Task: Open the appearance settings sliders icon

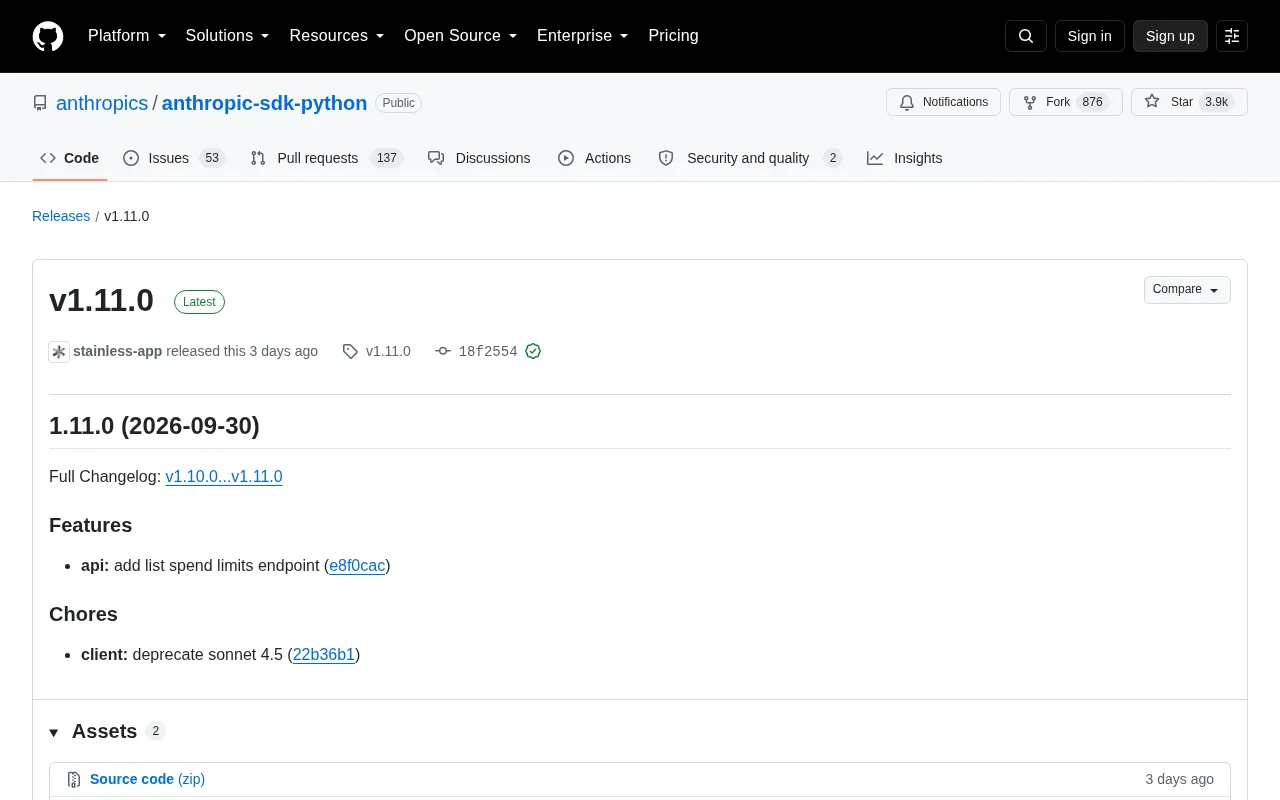Action: click(1232, 36)
